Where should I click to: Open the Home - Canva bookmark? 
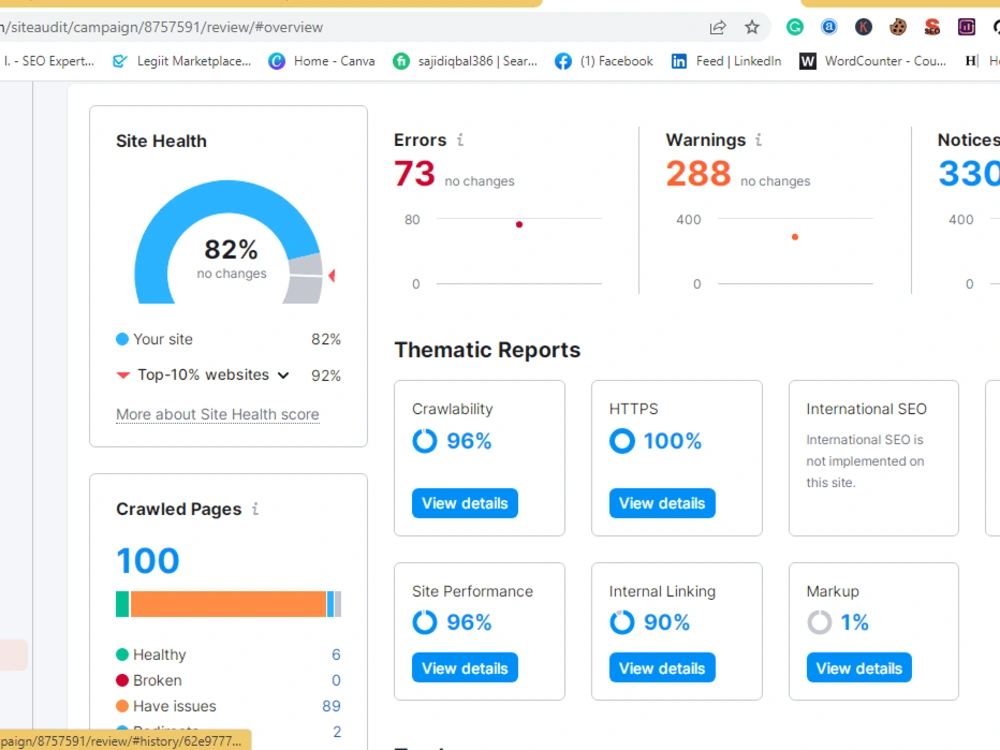click(x=321, y=61)
